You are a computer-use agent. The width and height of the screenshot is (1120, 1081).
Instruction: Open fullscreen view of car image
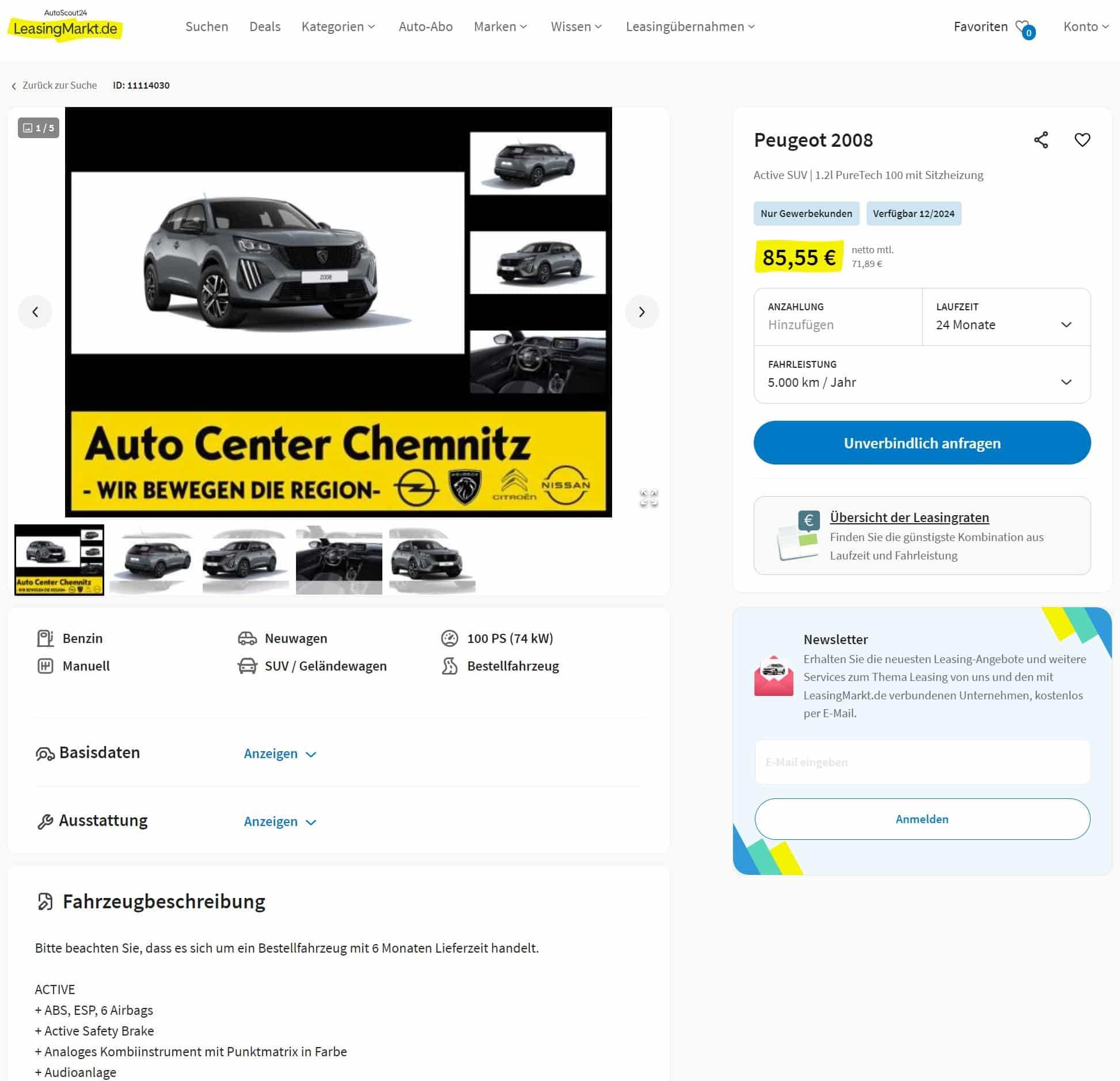[x=648, y=498]
